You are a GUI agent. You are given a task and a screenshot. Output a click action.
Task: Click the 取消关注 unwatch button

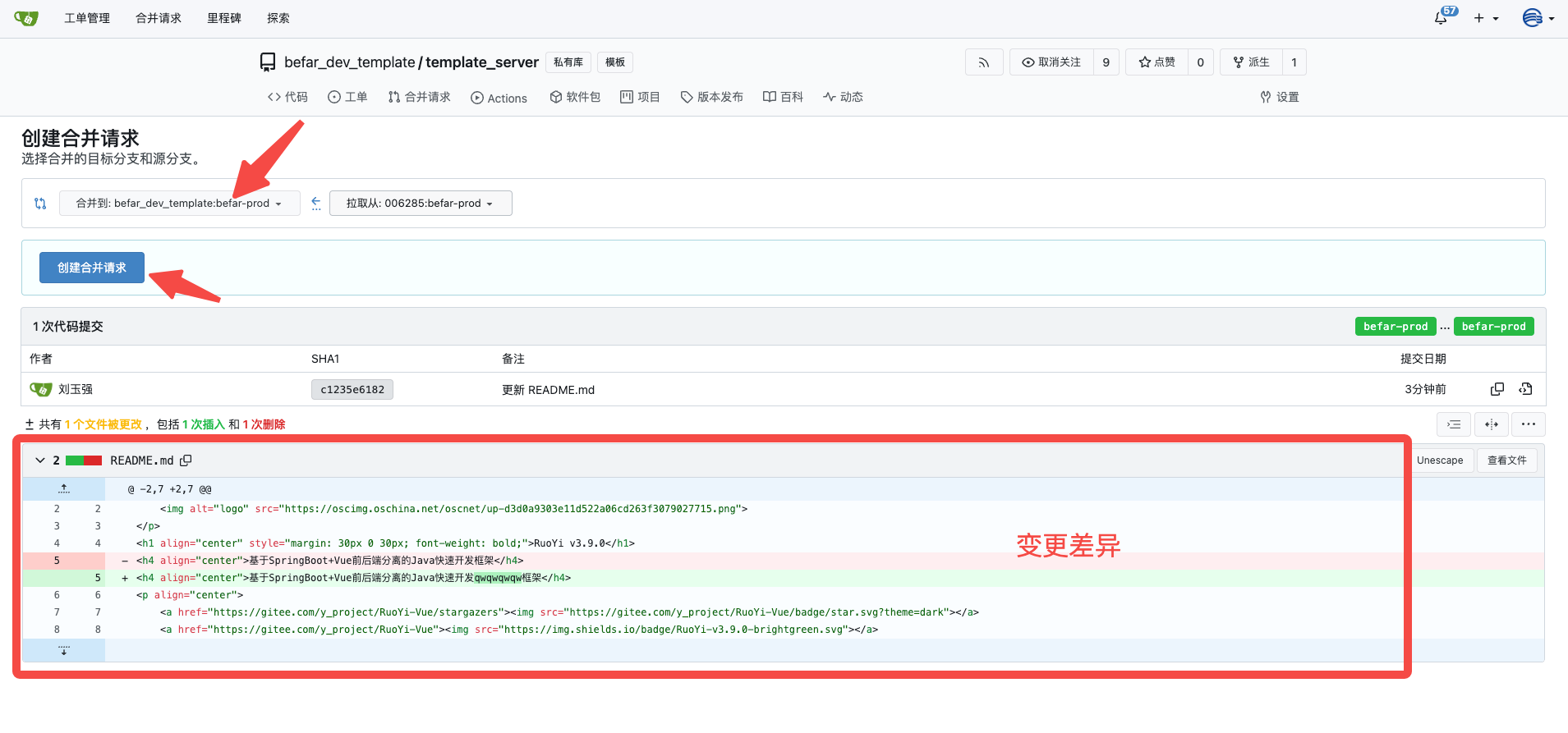point(1051,62)
